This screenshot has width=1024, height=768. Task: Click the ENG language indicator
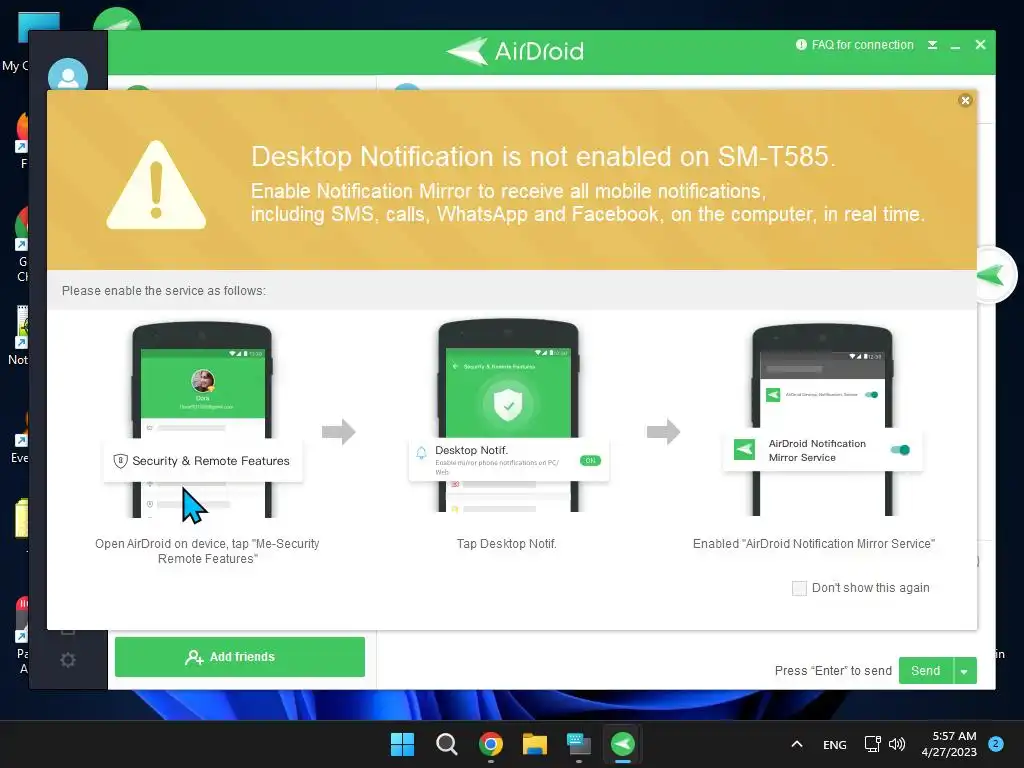pyautogui.click(x=835, y=744)
